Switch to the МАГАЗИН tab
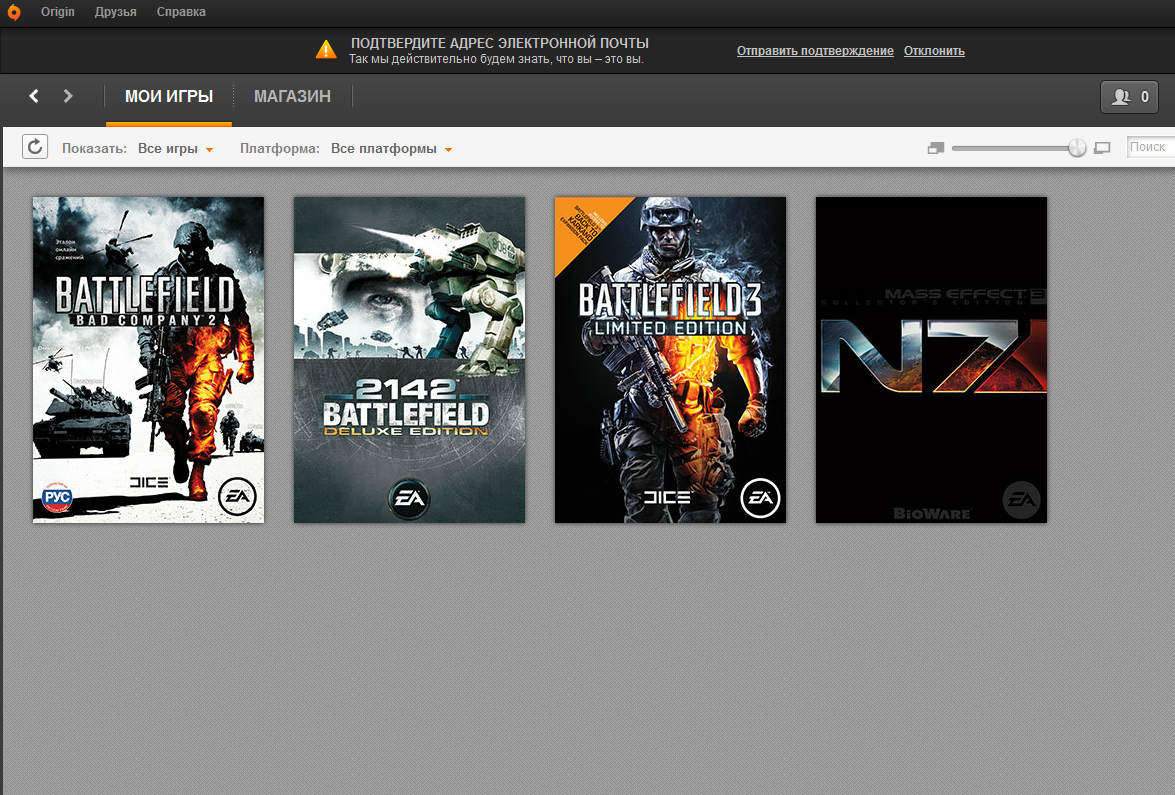This screenshot has width=1175, height=795. click(292, 96)
